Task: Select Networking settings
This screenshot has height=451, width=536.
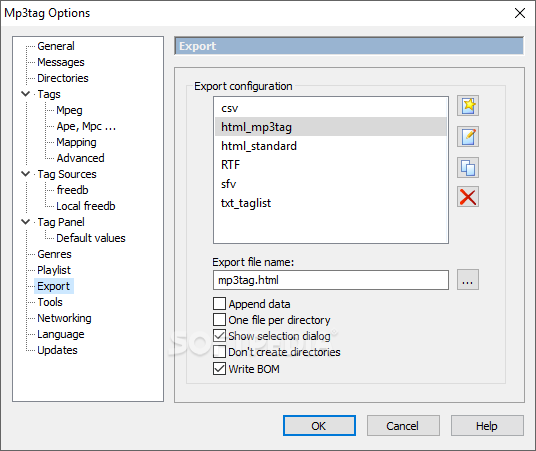Action: pos(64,318)
